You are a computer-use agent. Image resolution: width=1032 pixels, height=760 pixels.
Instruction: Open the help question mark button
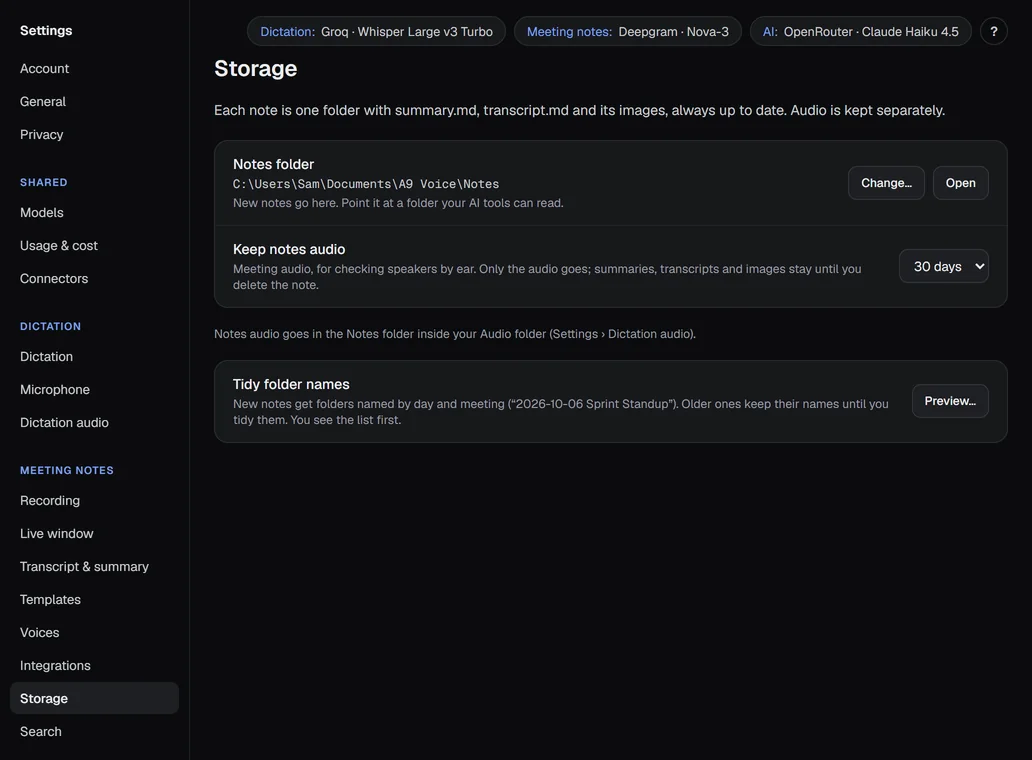[993, 31]
